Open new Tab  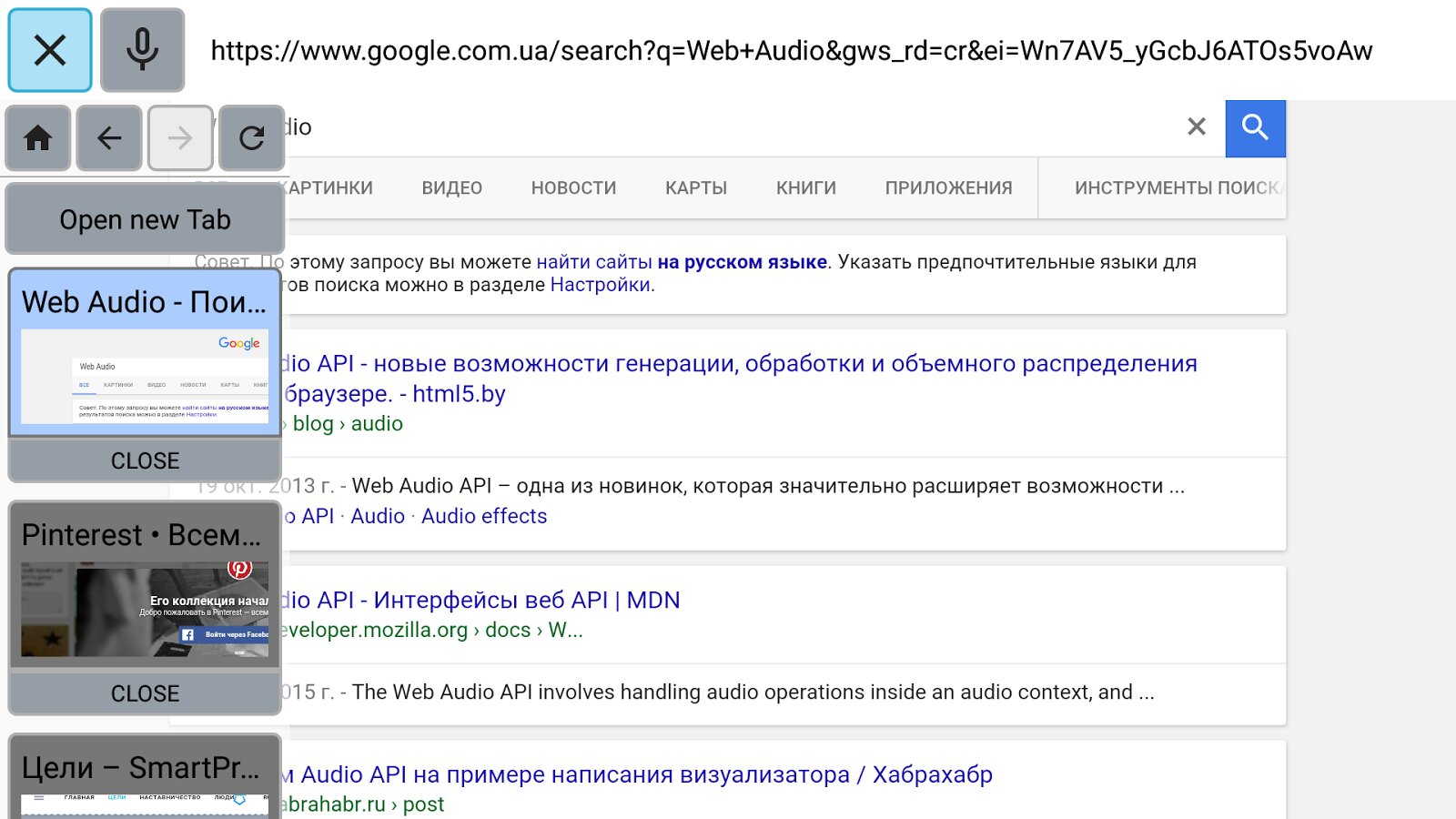click(145, 219)
